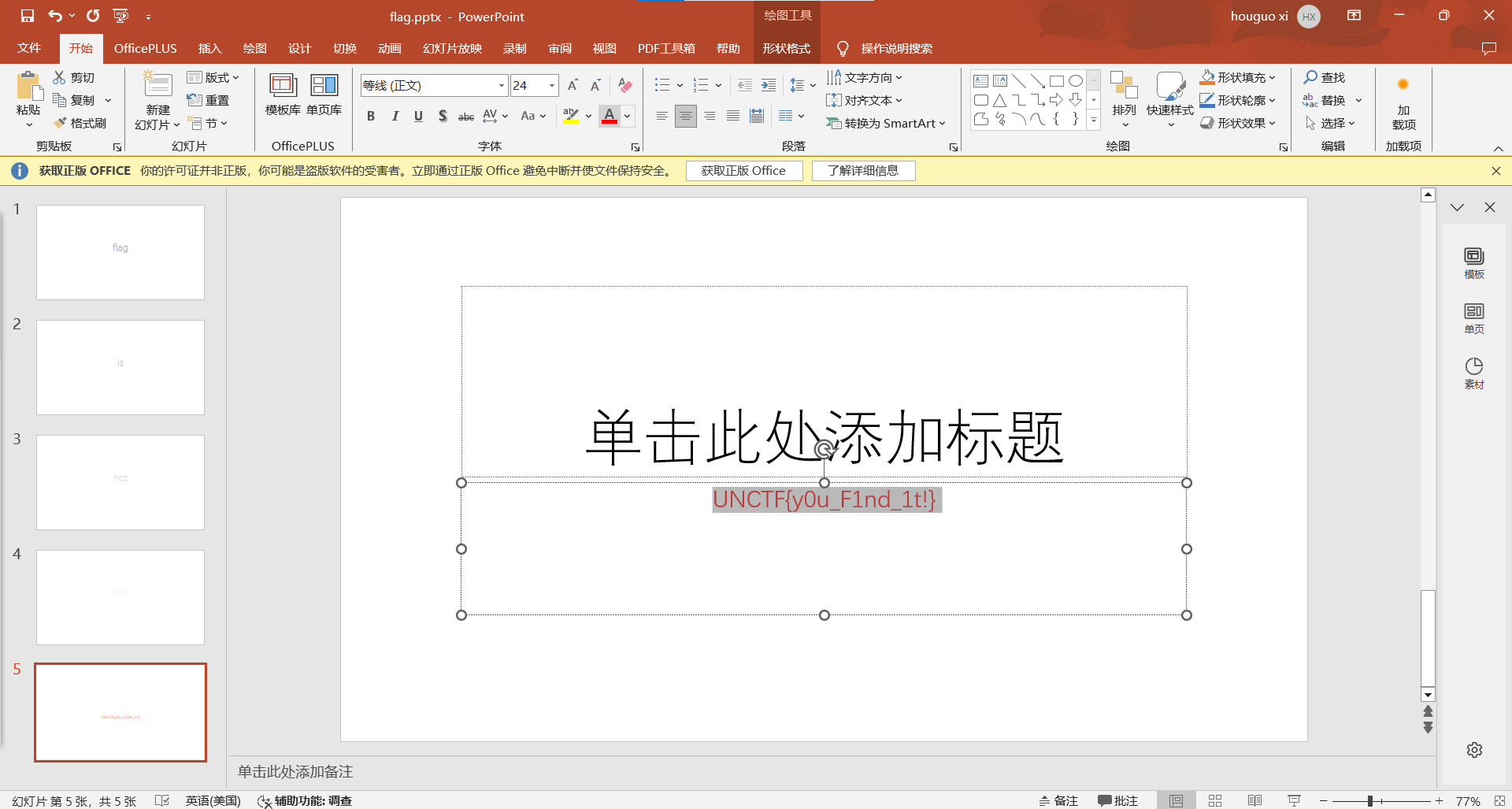The height and width of the screenshot is (809, 1512).
Task: Switch to the Insert (插入) tab
Action: pyautogui.click(x=209, y=48)
